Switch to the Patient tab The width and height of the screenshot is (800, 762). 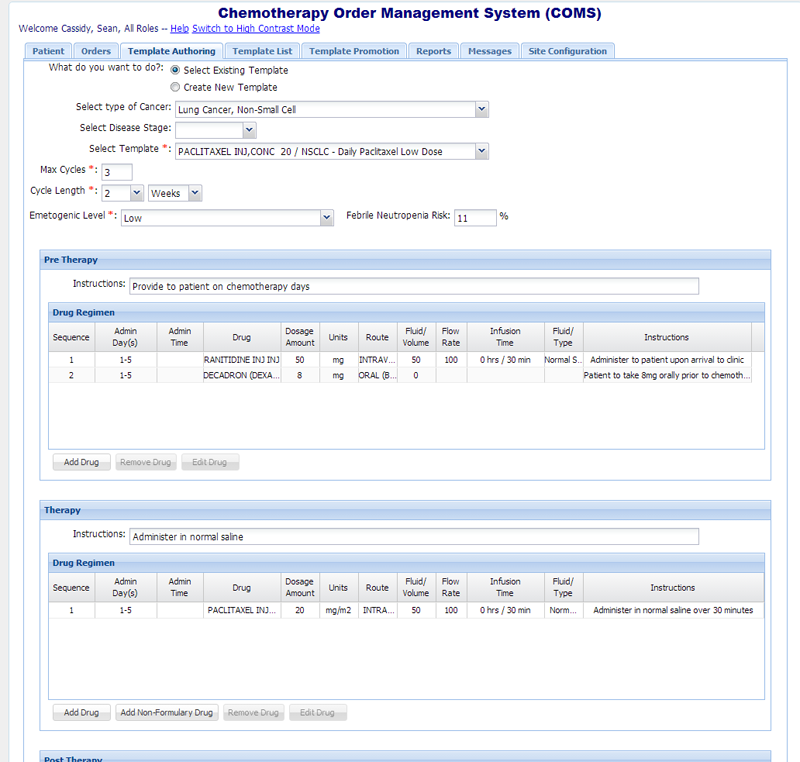[48, 51]
